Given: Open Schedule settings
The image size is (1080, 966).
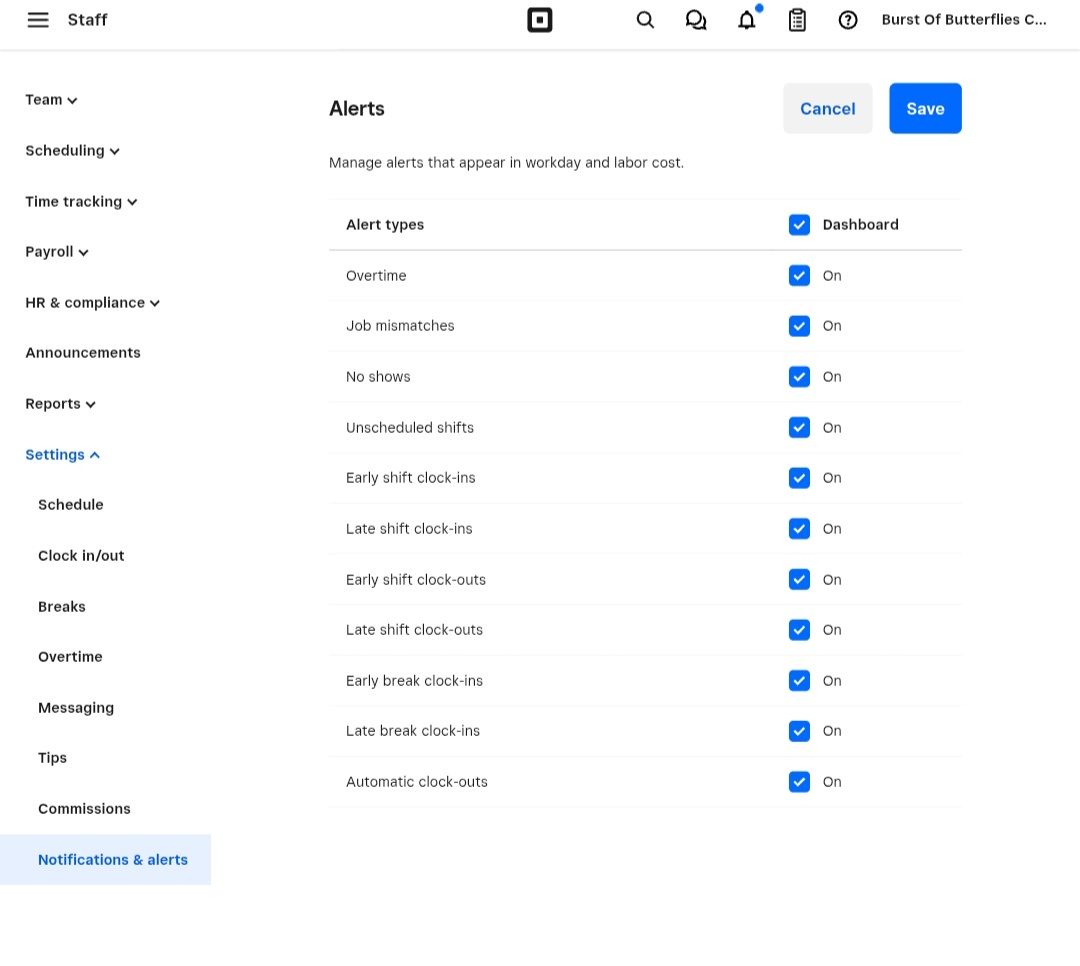Looking at the screenshot, I should pyautogui.click(x=71, y=505).
